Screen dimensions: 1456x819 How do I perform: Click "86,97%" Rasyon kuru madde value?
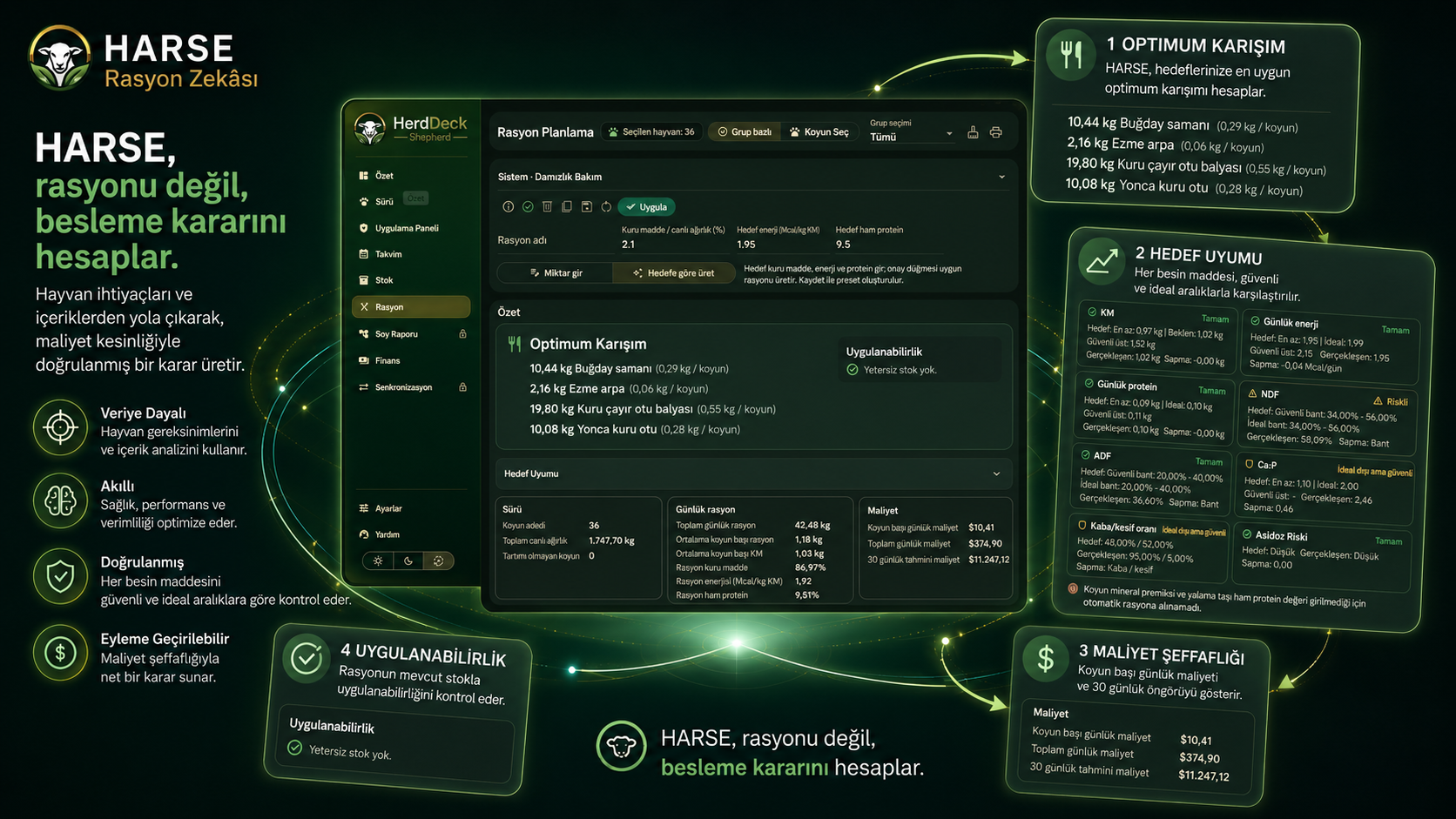(810, 567)
